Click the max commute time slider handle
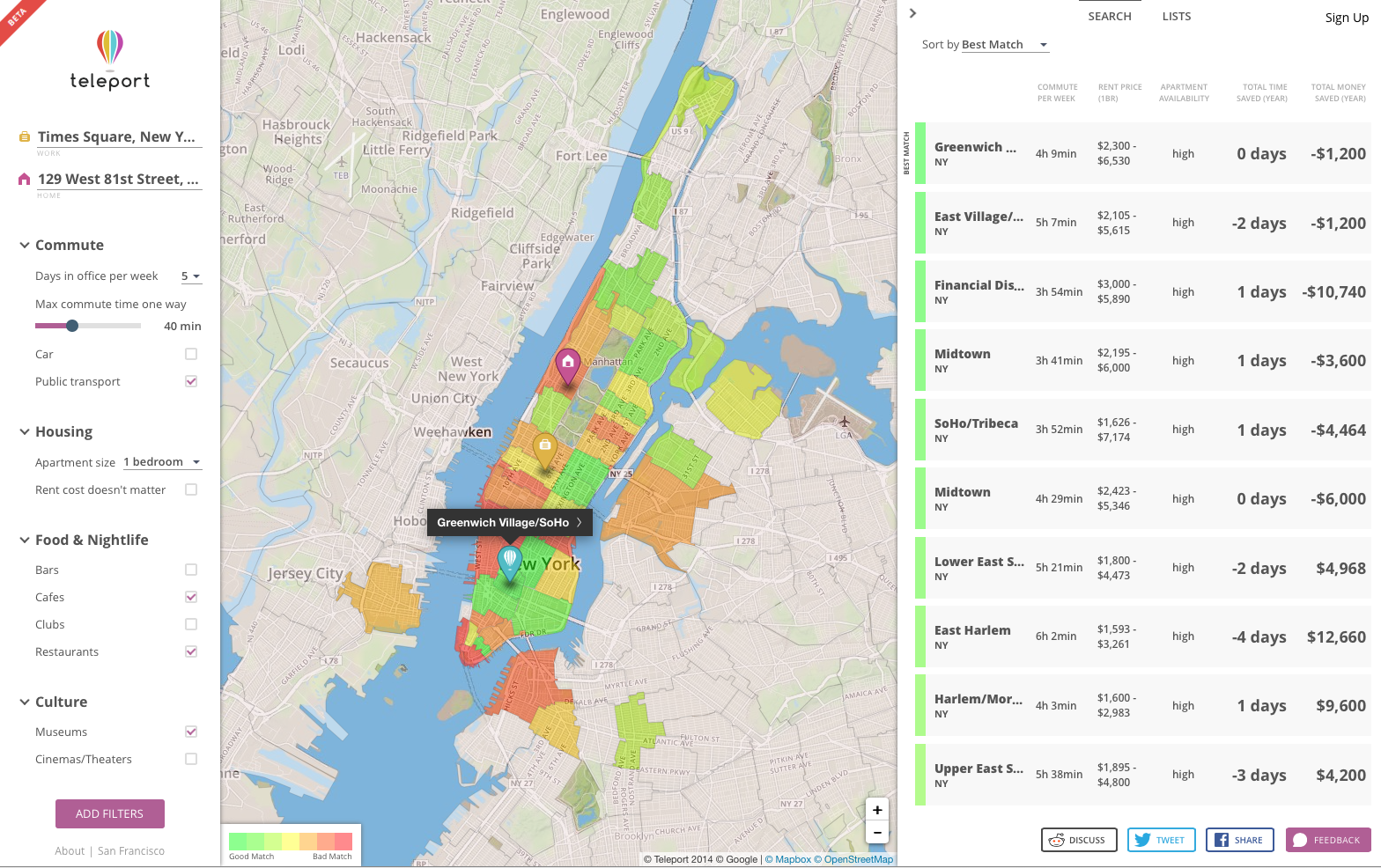 click(x=72, y=326)
